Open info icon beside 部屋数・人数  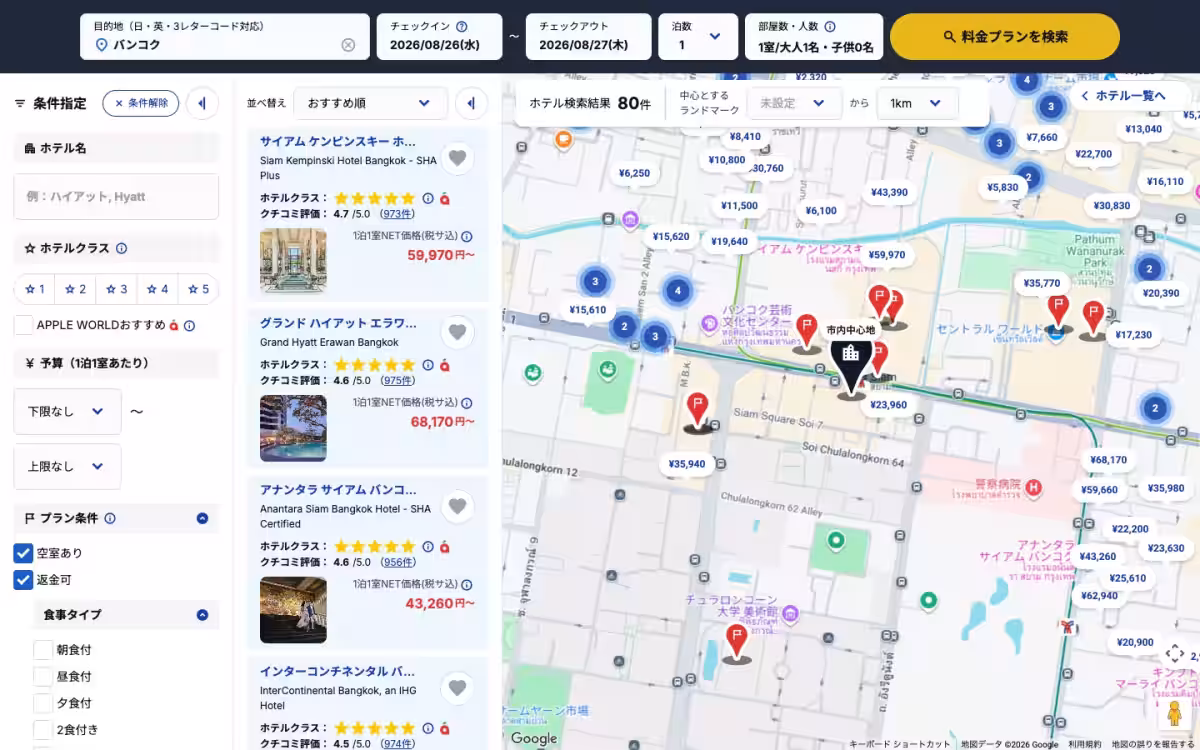[829, 27]
